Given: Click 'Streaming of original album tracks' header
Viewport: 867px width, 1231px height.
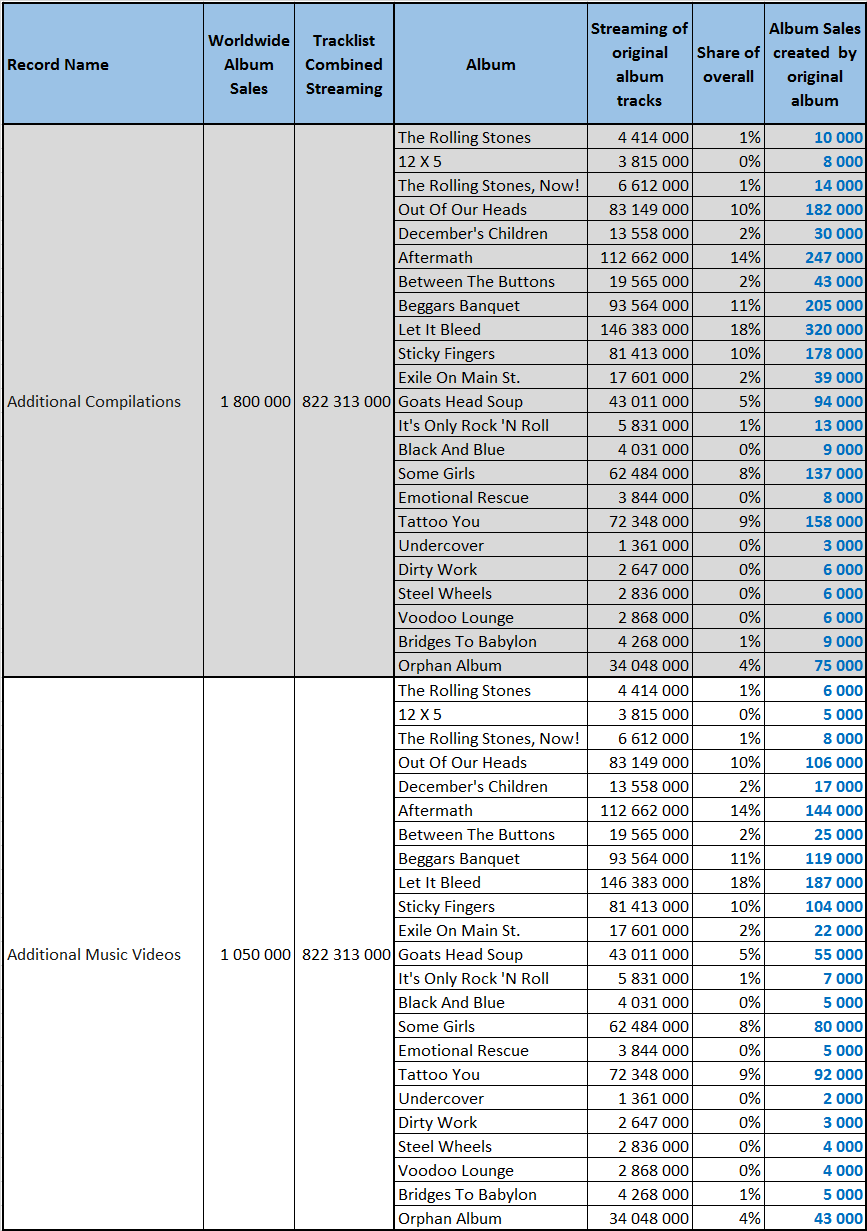Looking at the screenshot, I should click(x=640, y=64).
